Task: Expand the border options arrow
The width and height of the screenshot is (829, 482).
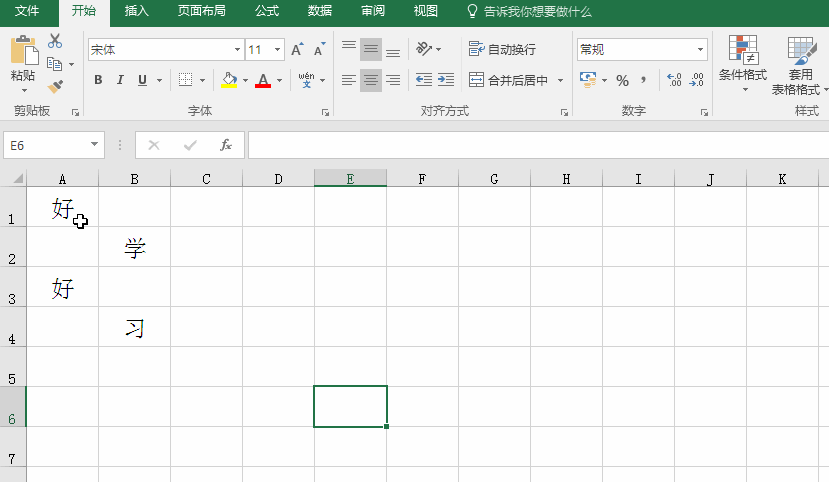Action: (x=202, y=80)
